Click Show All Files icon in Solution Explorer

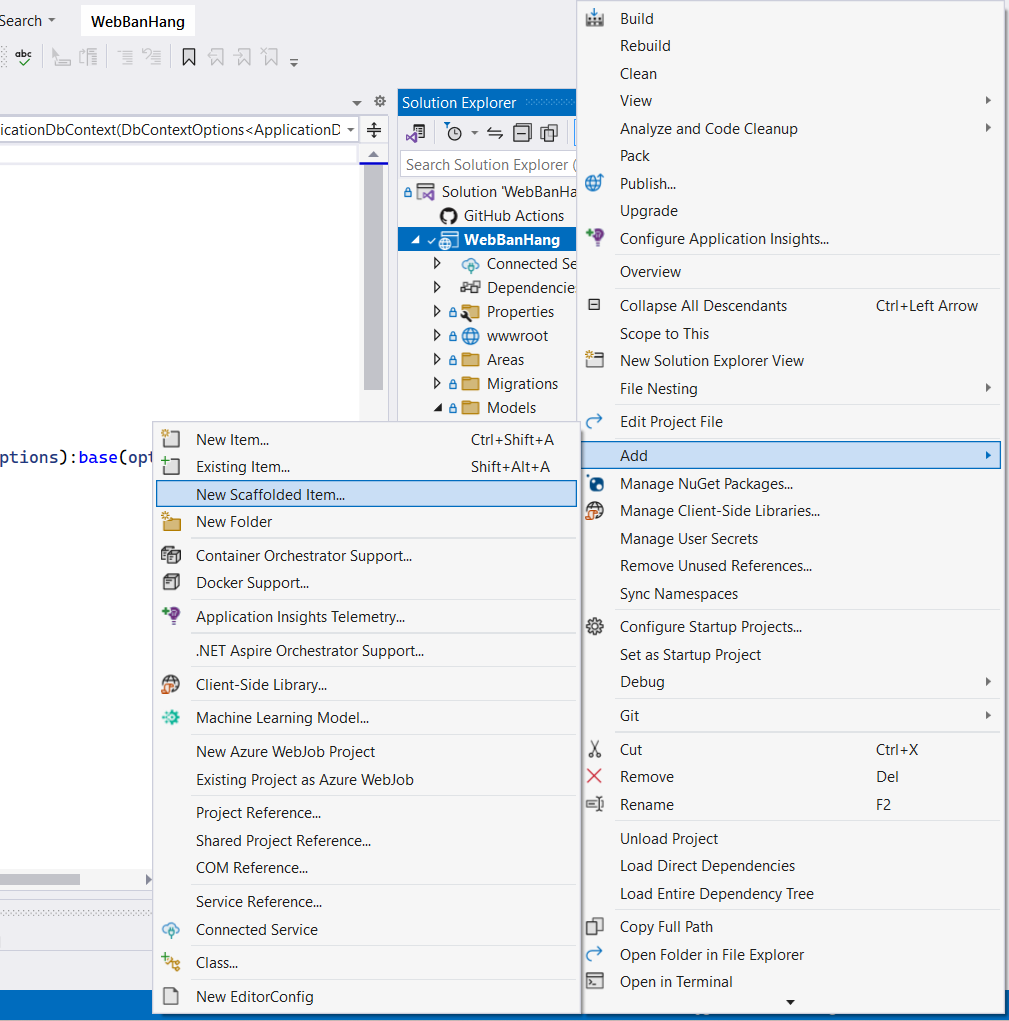(549, 133)
